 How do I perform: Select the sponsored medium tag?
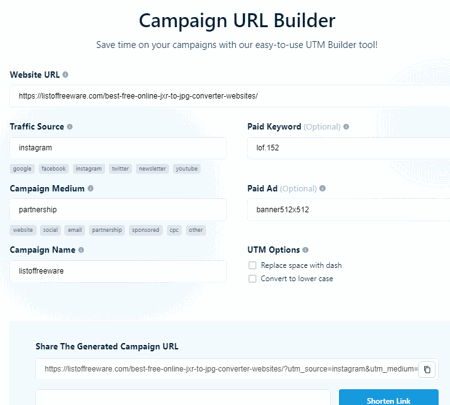pos(146,230)
